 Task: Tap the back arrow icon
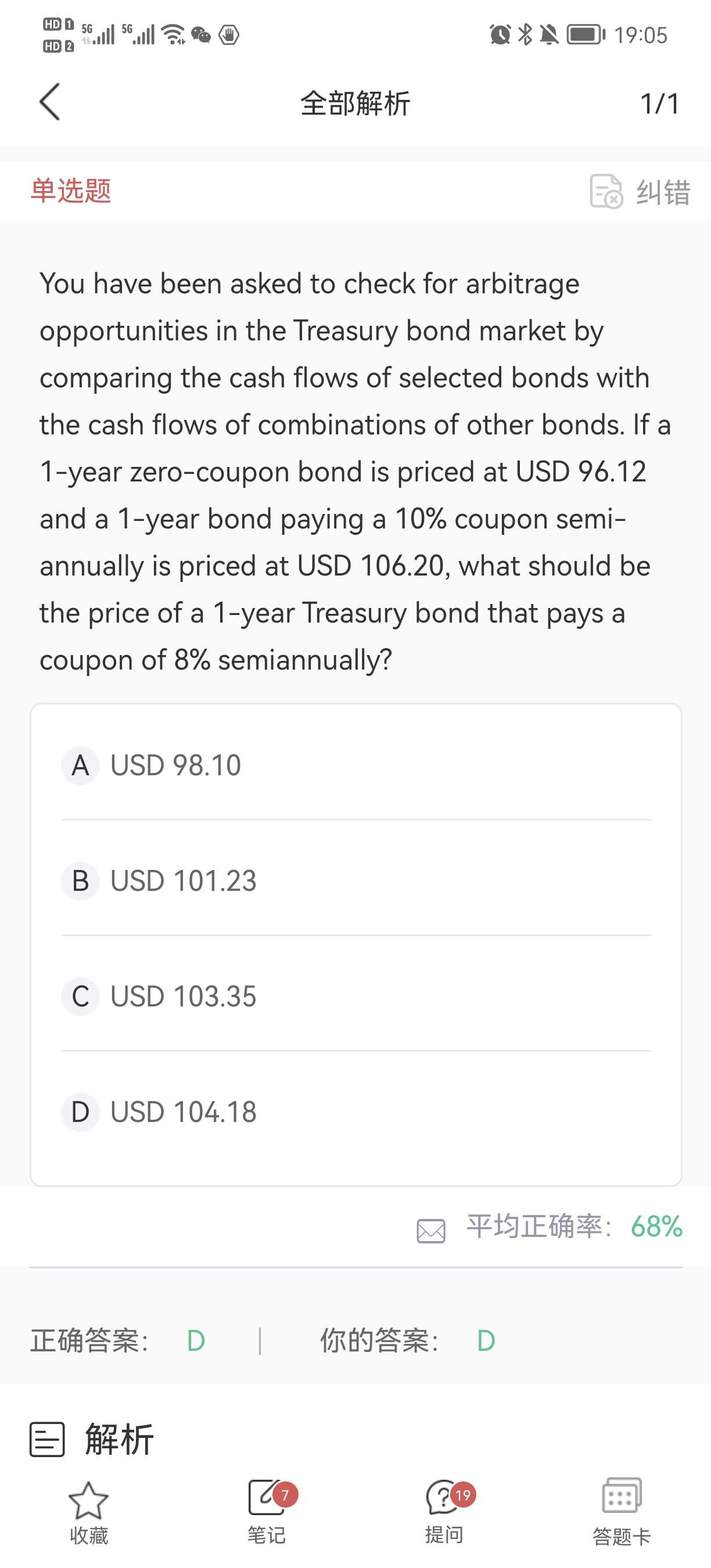(50, 102)
